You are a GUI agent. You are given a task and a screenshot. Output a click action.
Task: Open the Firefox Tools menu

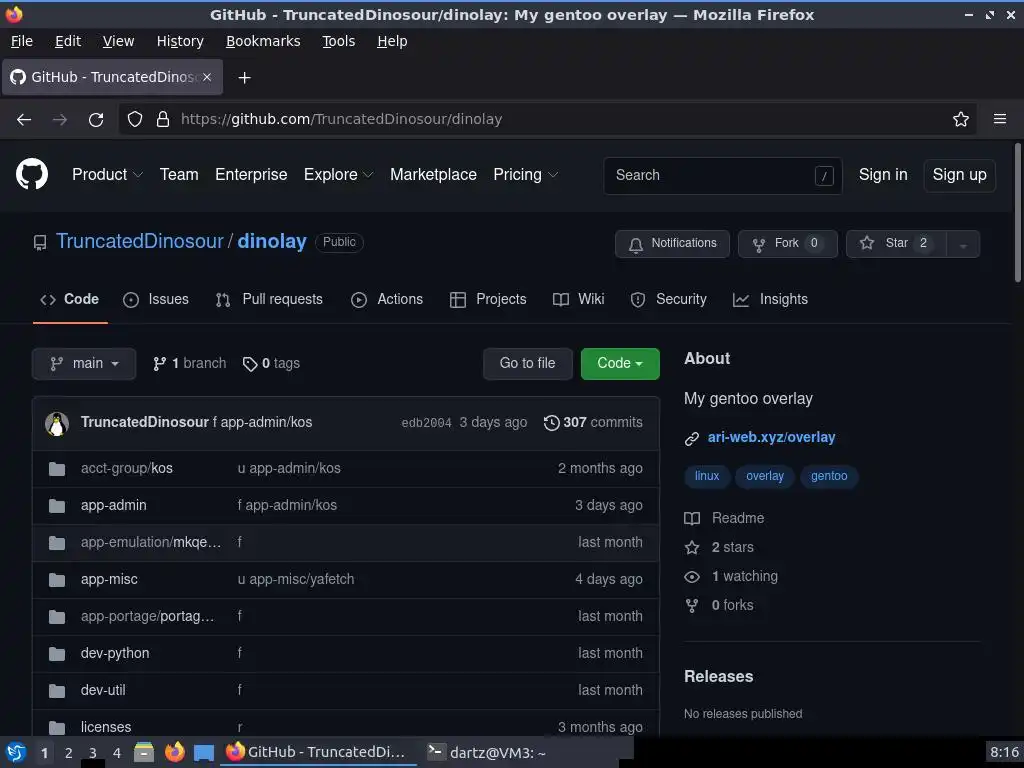pos(338,41)
